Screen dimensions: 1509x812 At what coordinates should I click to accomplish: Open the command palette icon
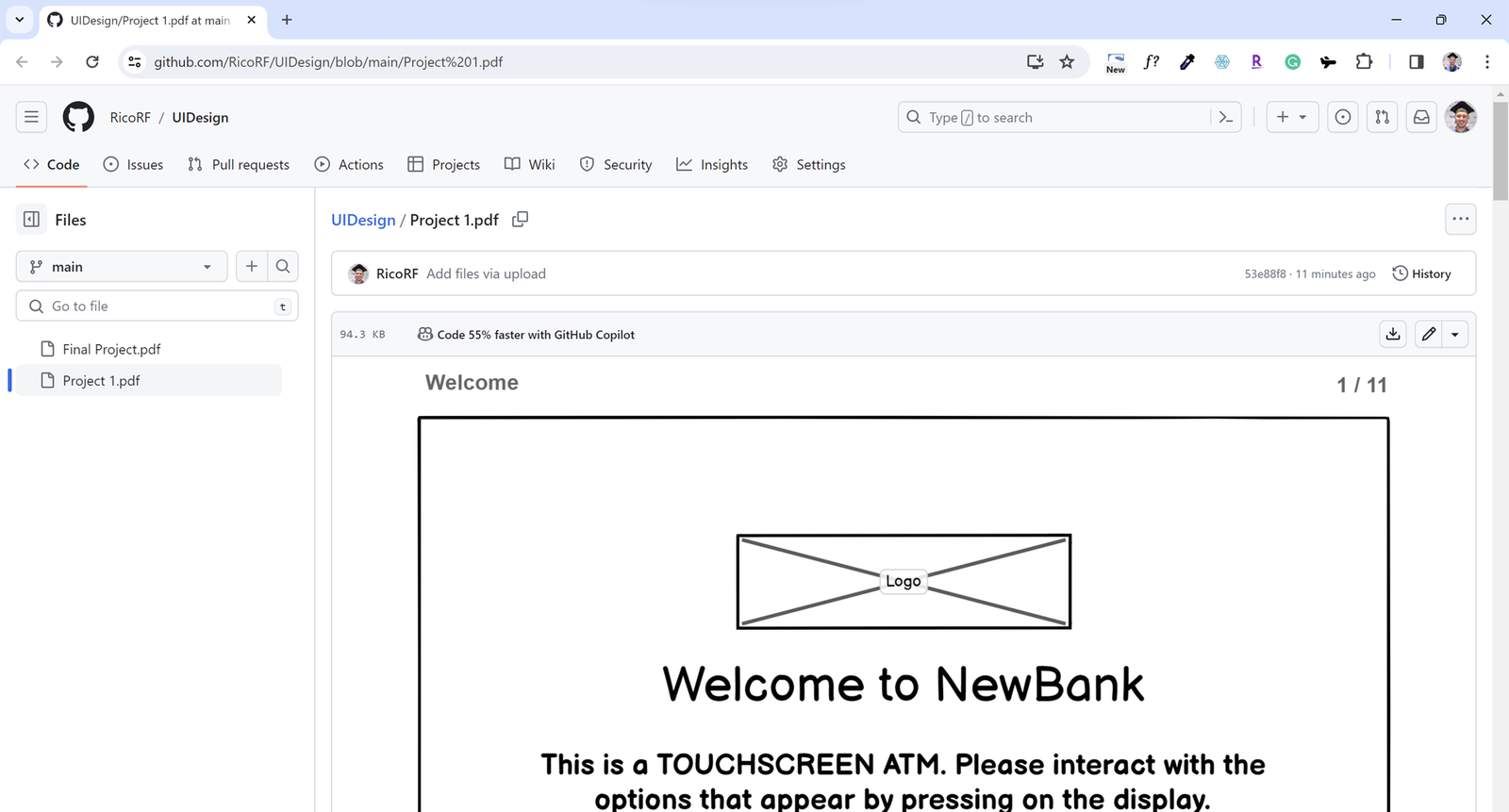[1226, 117]
